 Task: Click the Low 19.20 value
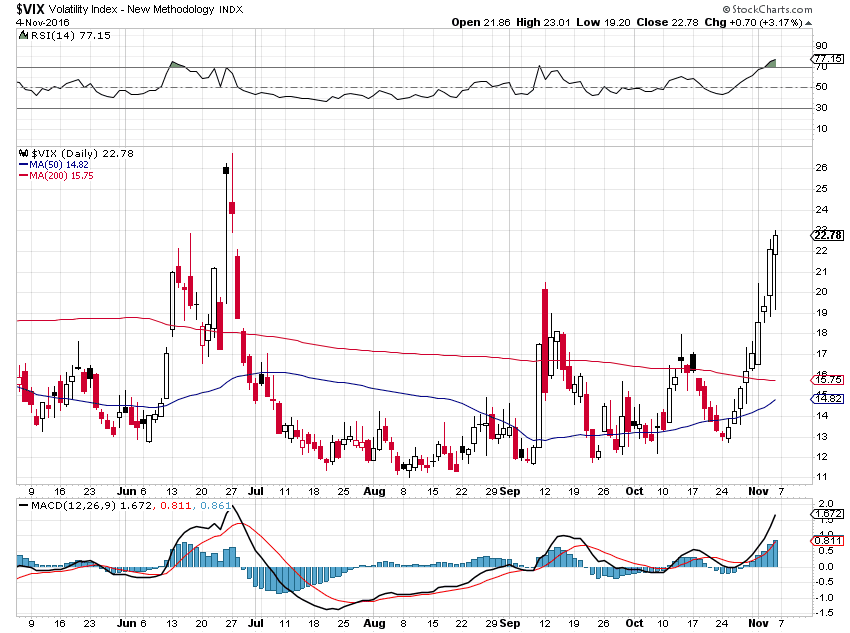[x=603, y=22]
